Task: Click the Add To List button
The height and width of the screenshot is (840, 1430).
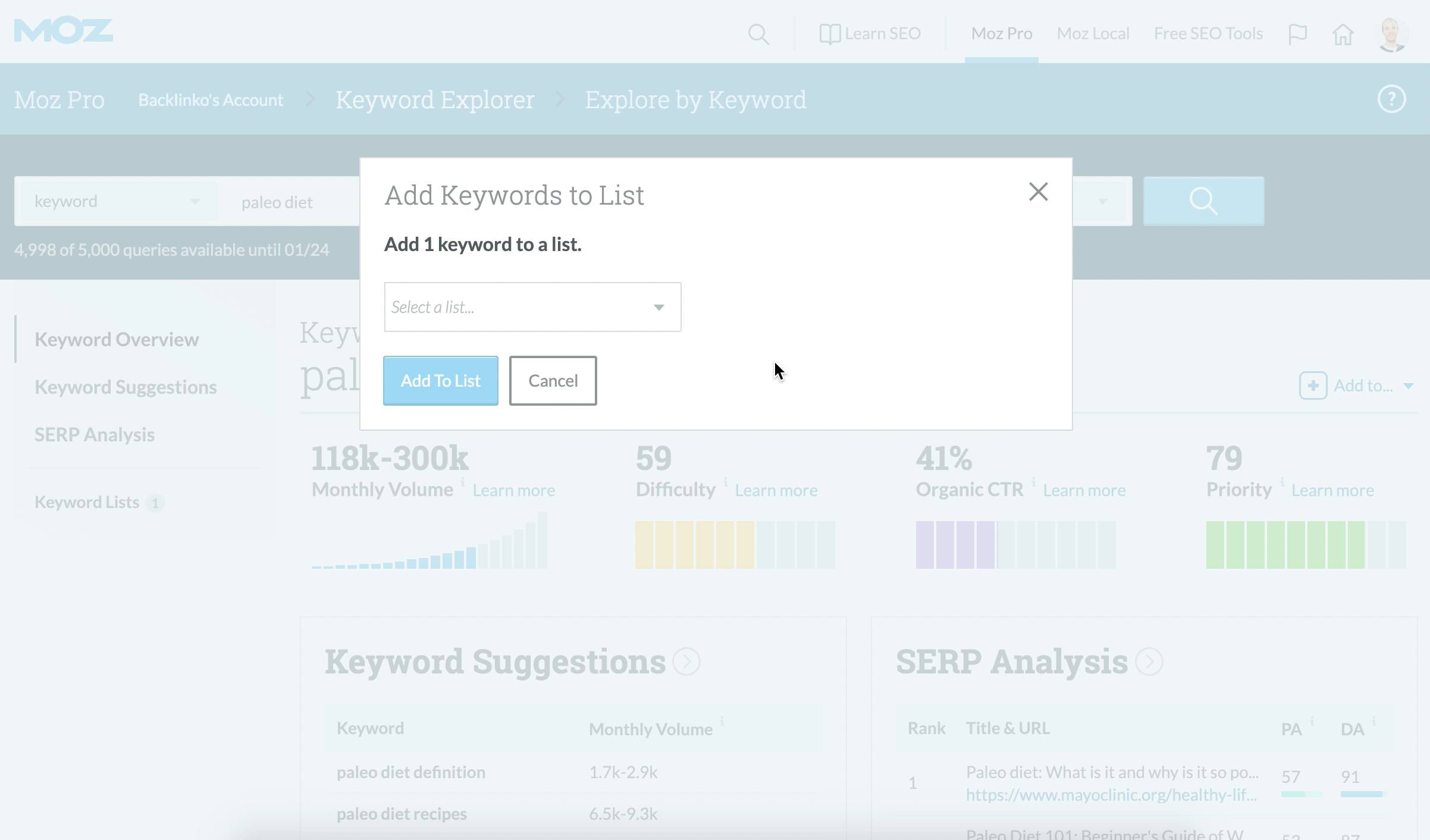Action: (440, 381)
